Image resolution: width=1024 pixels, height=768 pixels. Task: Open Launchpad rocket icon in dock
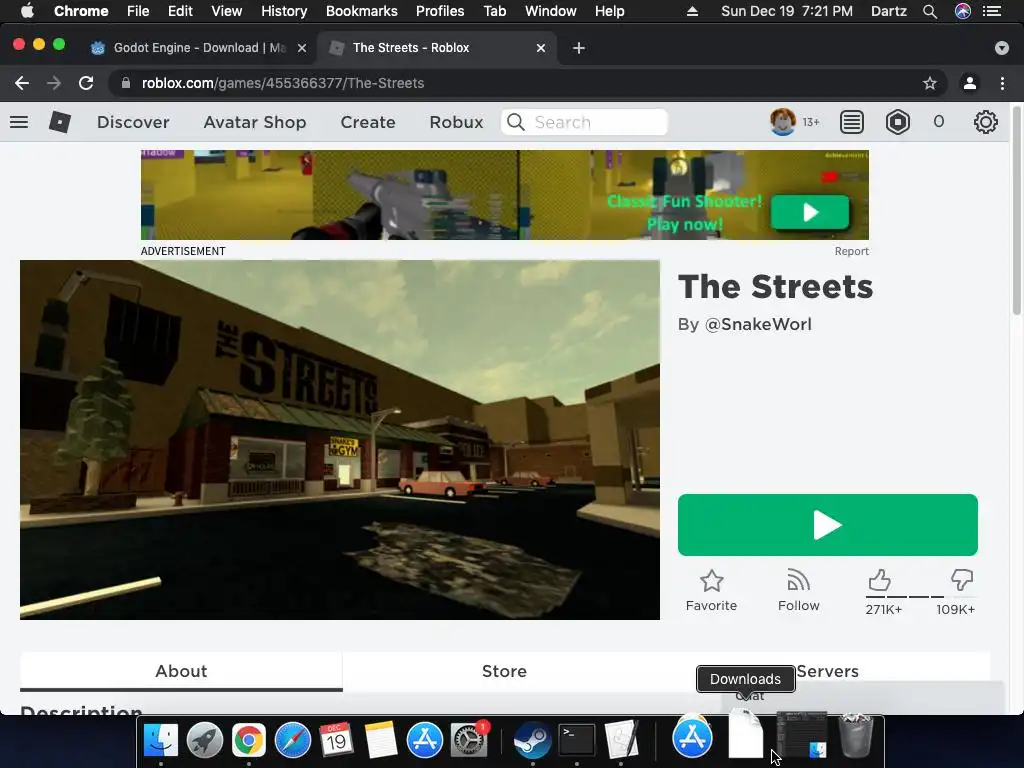[204, 740]
